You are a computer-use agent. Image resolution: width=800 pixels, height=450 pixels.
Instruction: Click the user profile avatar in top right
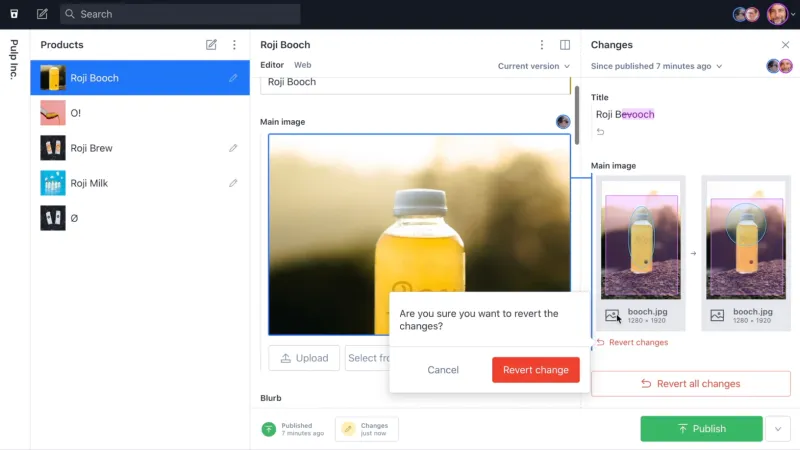click(x=777, y=14)
